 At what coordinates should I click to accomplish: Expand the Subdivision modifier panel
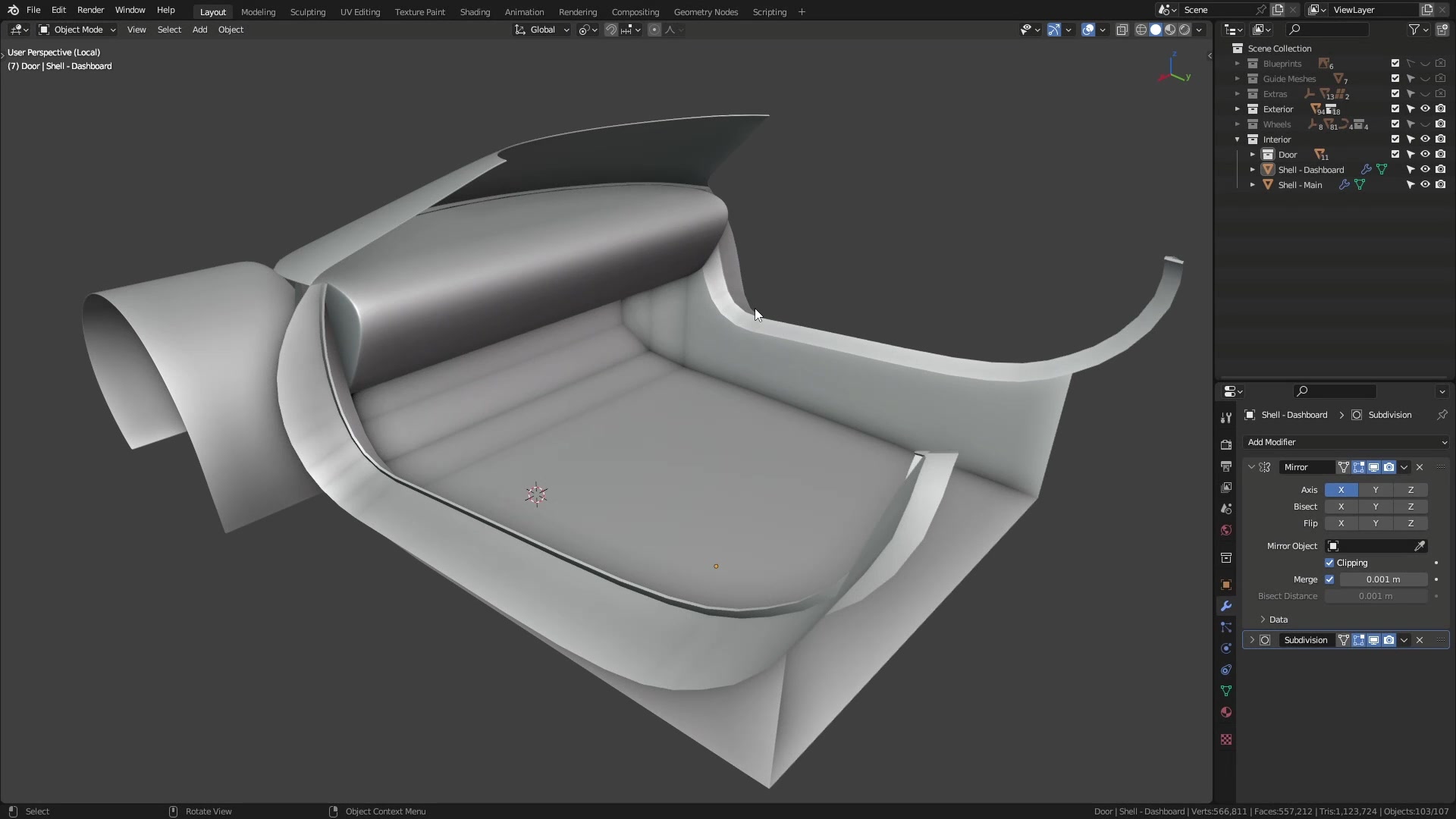(1252, 640)
